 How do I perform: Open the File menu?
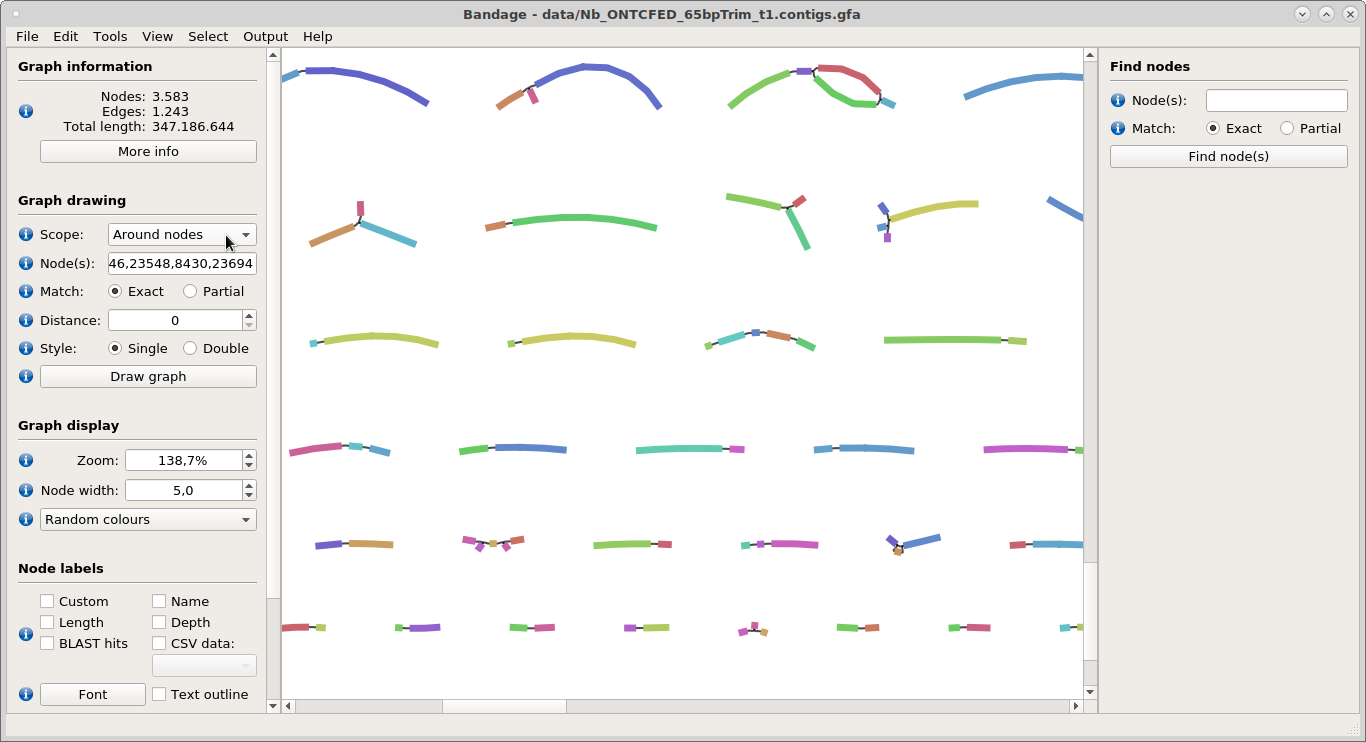pyautogui.click(x=27, y=36)
